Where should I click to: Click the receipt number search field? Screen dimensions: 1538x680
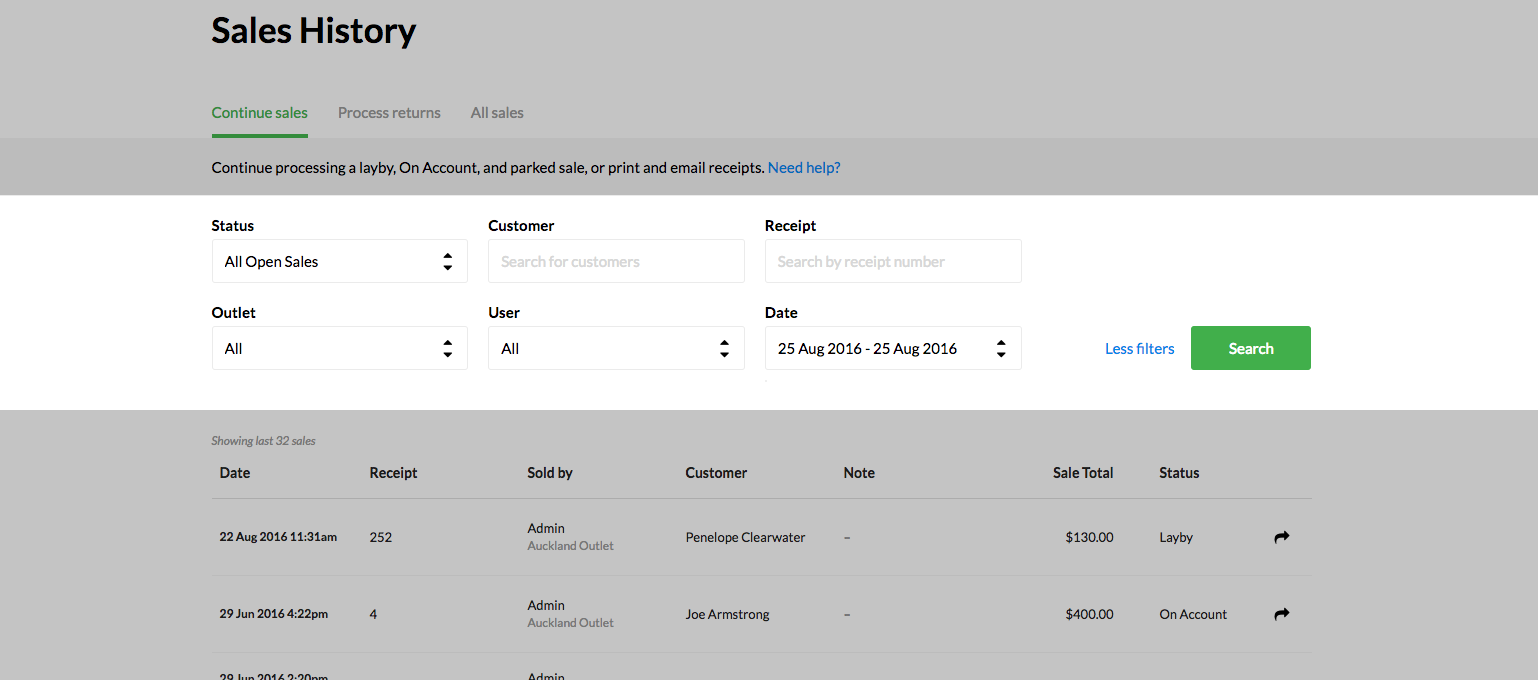[892, 262]
